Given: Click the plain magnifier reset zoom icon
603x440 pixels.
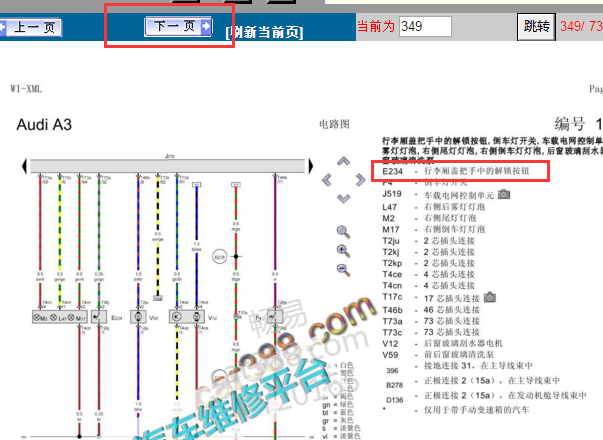Looking at the screenshot, I should pos(343,232).
